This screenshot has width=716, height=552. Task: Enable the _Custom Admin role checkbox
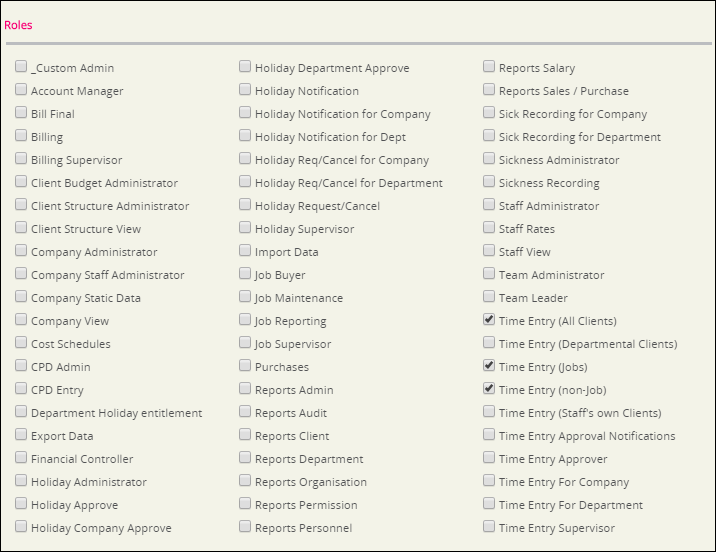pos(21,68)
